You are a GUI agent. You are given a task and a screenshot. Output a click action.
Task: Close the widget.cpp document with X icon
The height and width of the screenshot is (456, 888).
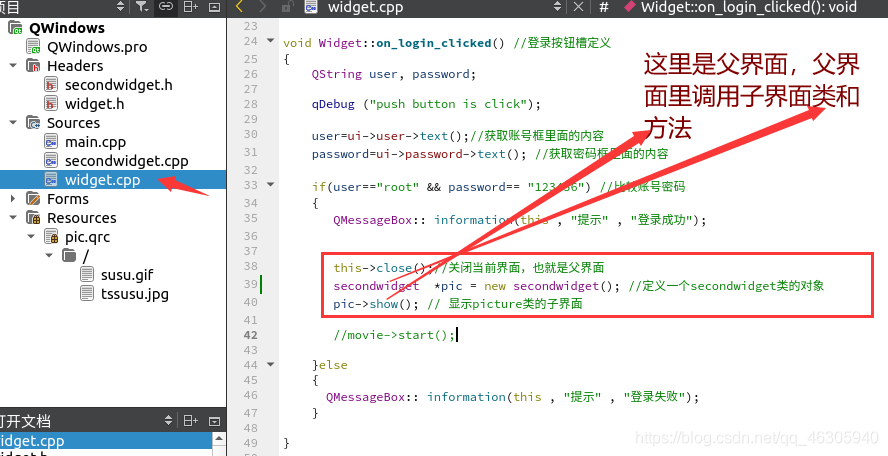(x=578, y=6)
